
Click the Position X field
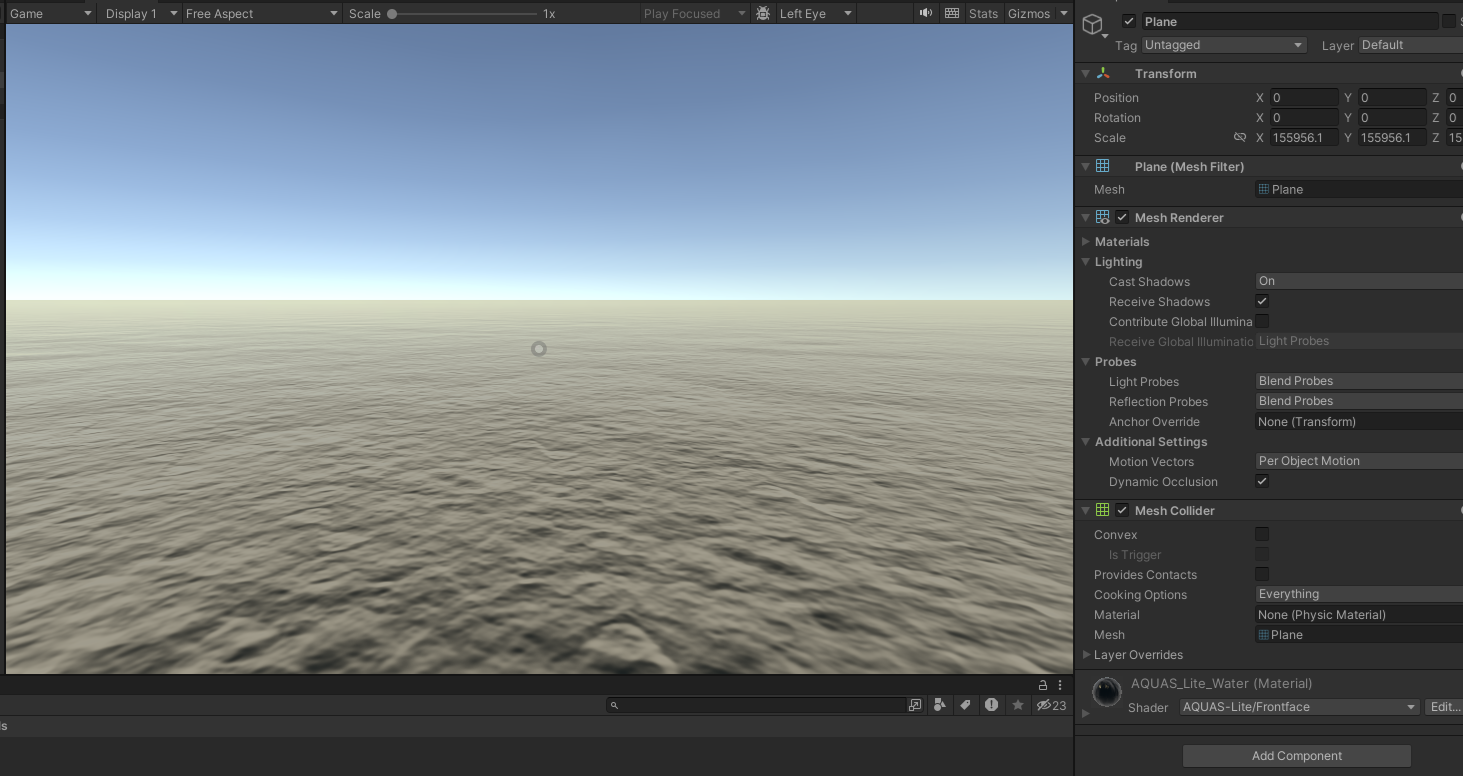(1303, 97)
